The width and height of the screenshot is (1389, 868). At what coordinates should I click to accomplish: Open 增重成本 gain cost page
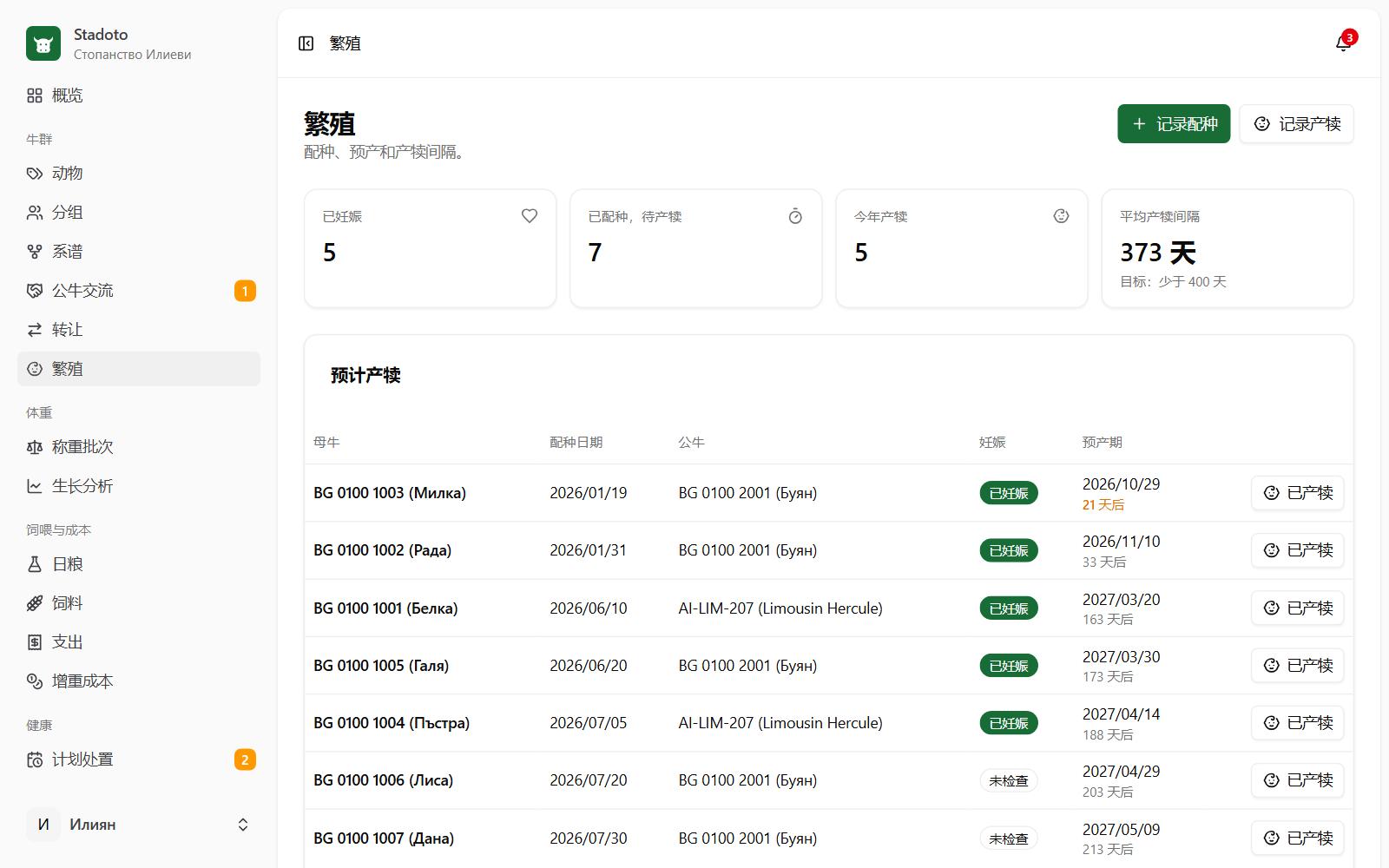tap(139, 681)
